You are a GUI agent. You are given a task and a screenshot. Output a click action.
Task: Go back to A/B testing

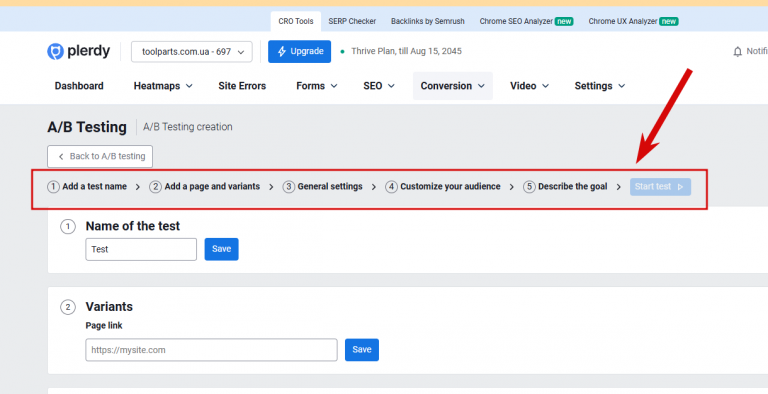(100, 156)
